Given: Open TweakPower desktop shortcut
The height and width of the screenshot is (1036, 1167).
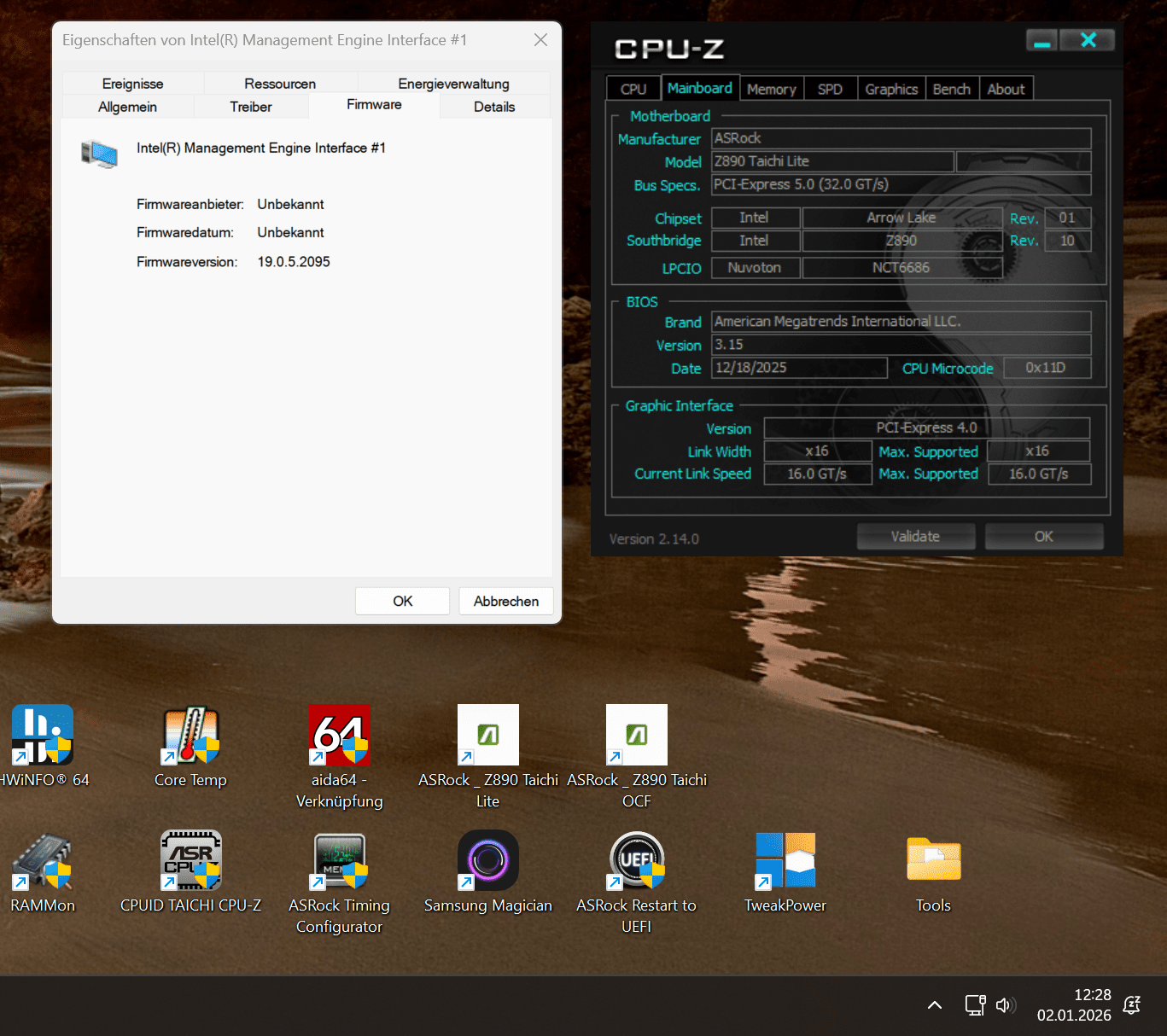Looking at the screenshot, I should 785,871.
